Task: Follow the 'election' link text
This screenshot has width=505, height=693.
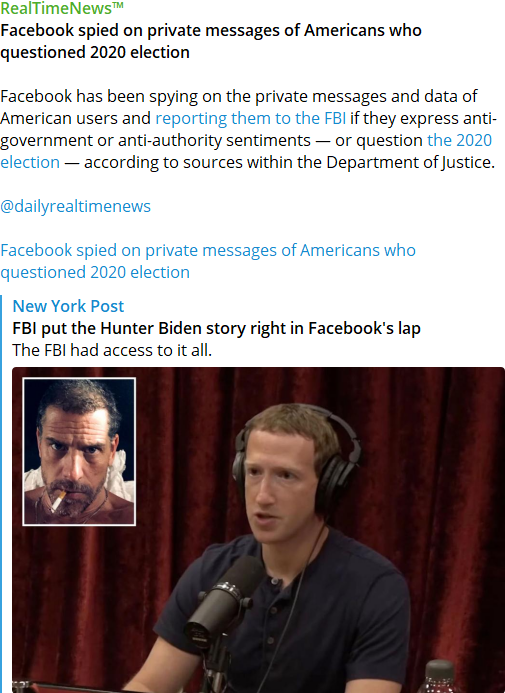Action: 30,162
